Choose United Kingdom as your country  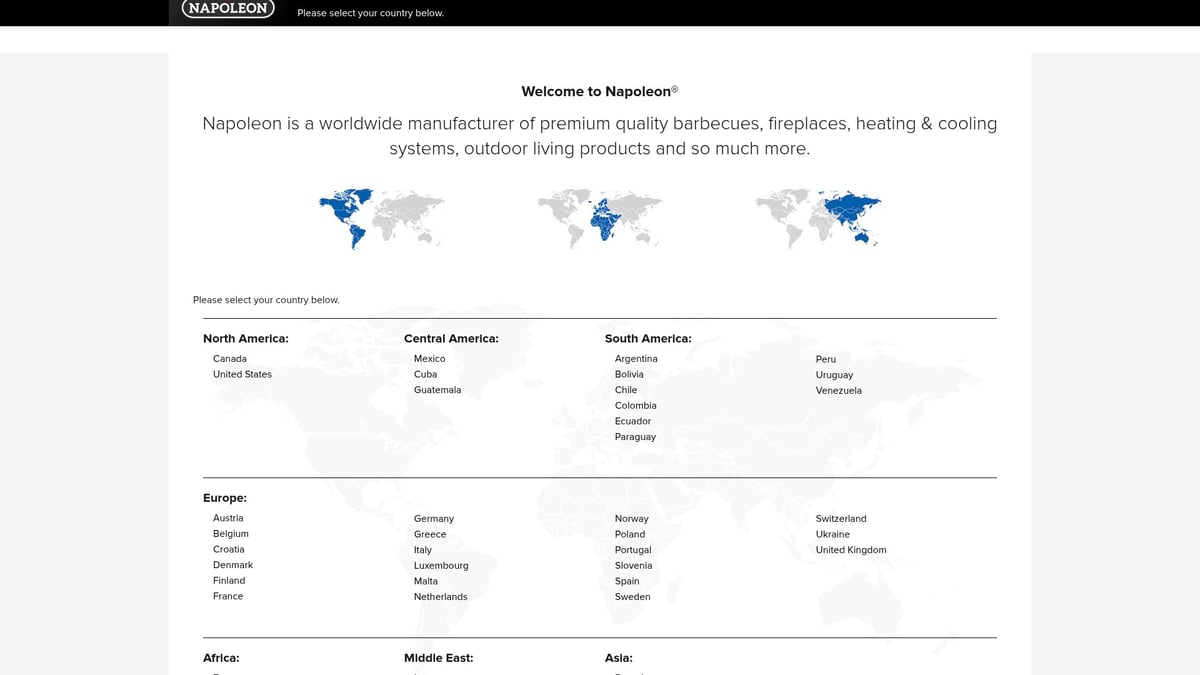(x=851, y=550)
